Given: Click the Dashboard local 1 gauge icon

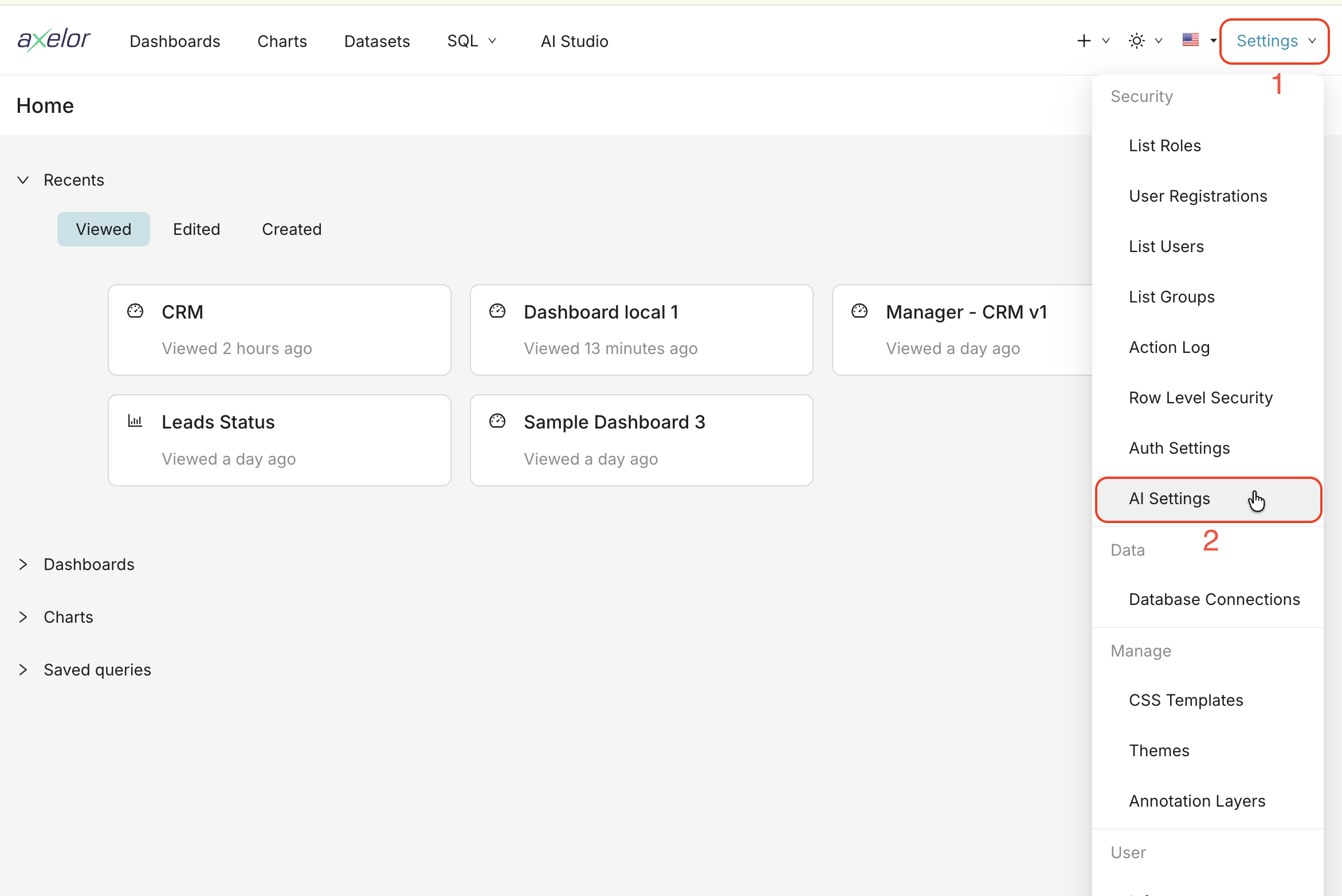Looking at the screenshot, I should [x=497, y=311].
